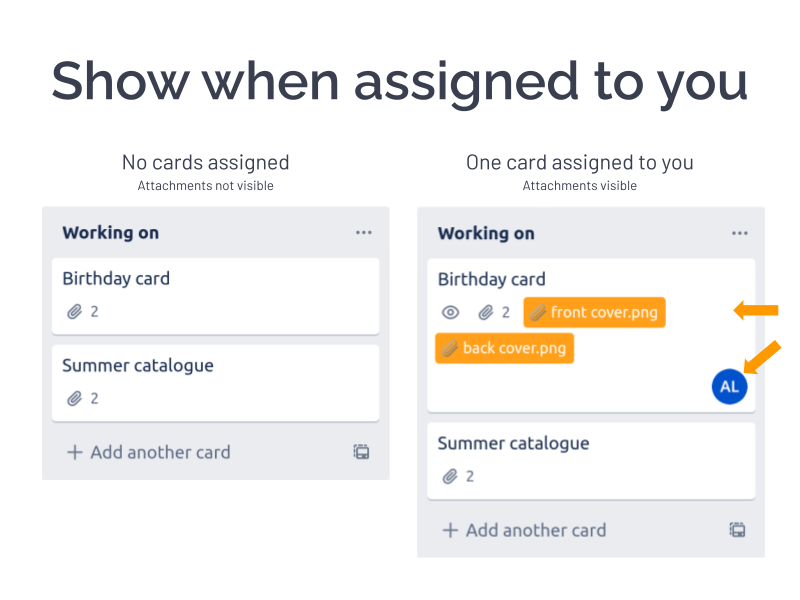Click the plus icon beside Add another card

click(75, 452)
